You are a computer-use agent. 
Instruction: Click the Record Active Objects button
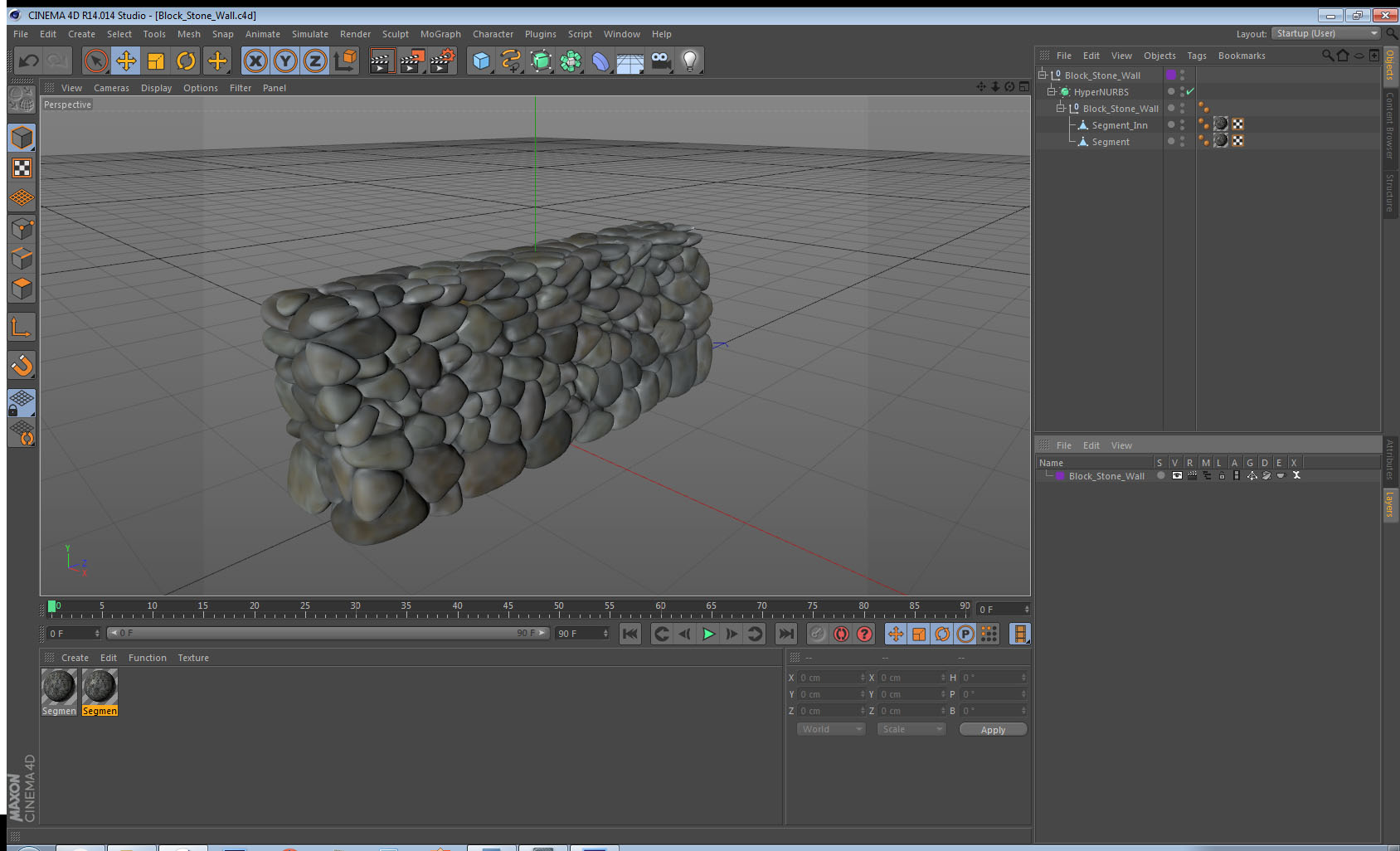(818, 634)
